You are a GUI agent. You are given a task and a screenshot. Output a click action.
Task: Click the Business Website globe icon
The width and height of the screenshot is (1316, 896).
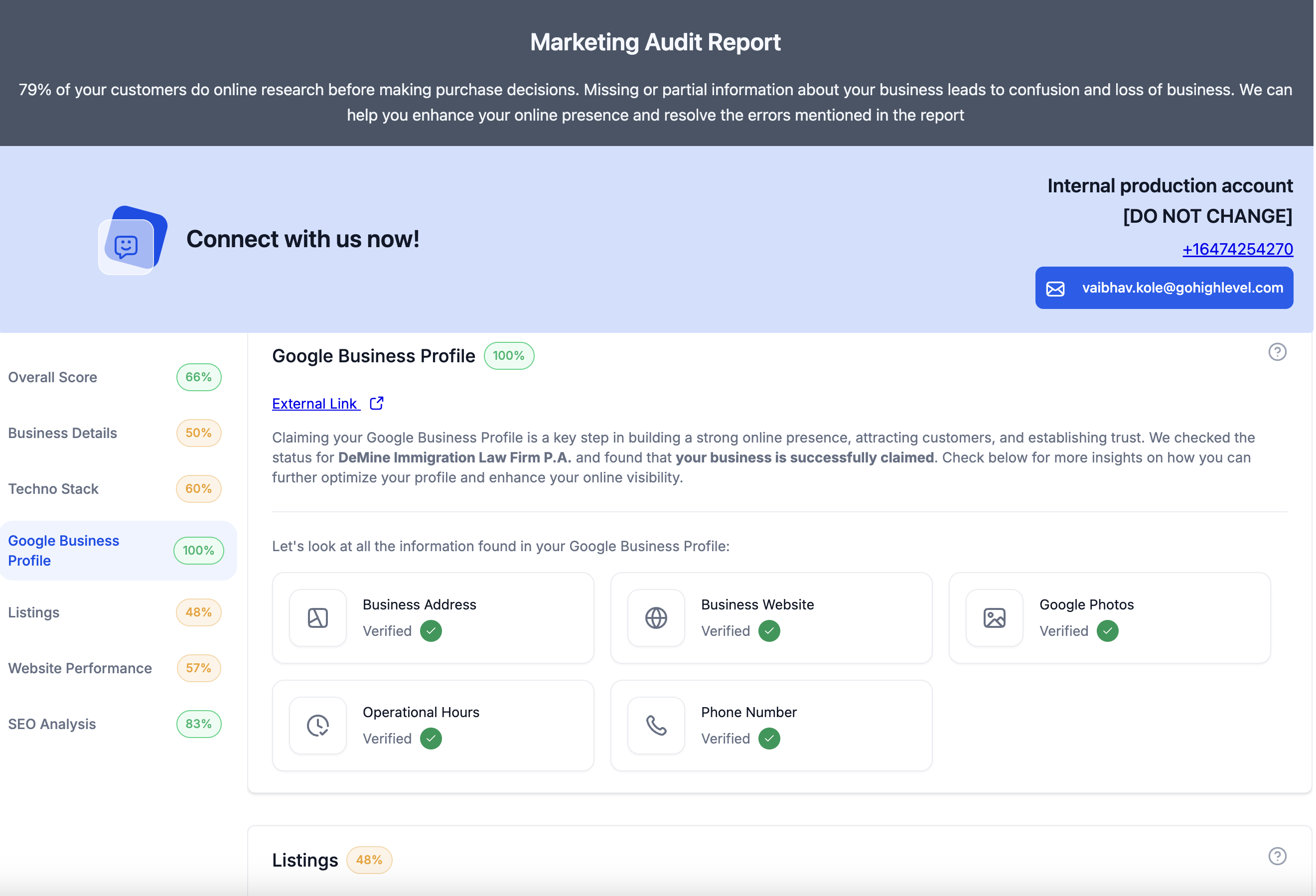pos(656,617)
